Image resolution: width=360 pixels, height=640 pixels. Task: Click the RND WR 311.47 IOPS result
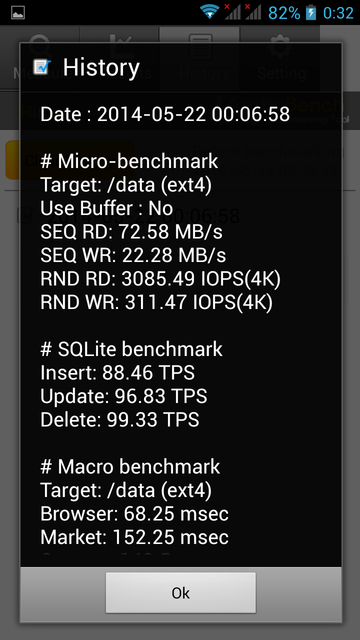156,303
